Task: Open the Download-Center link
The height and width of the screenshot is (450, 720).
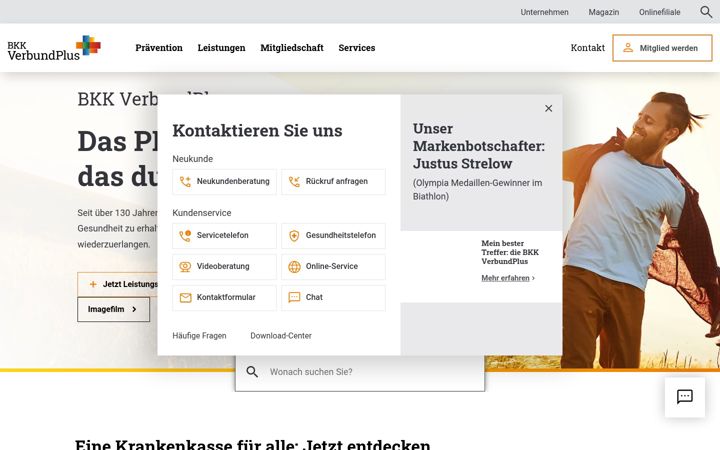Action: point(281,336)
